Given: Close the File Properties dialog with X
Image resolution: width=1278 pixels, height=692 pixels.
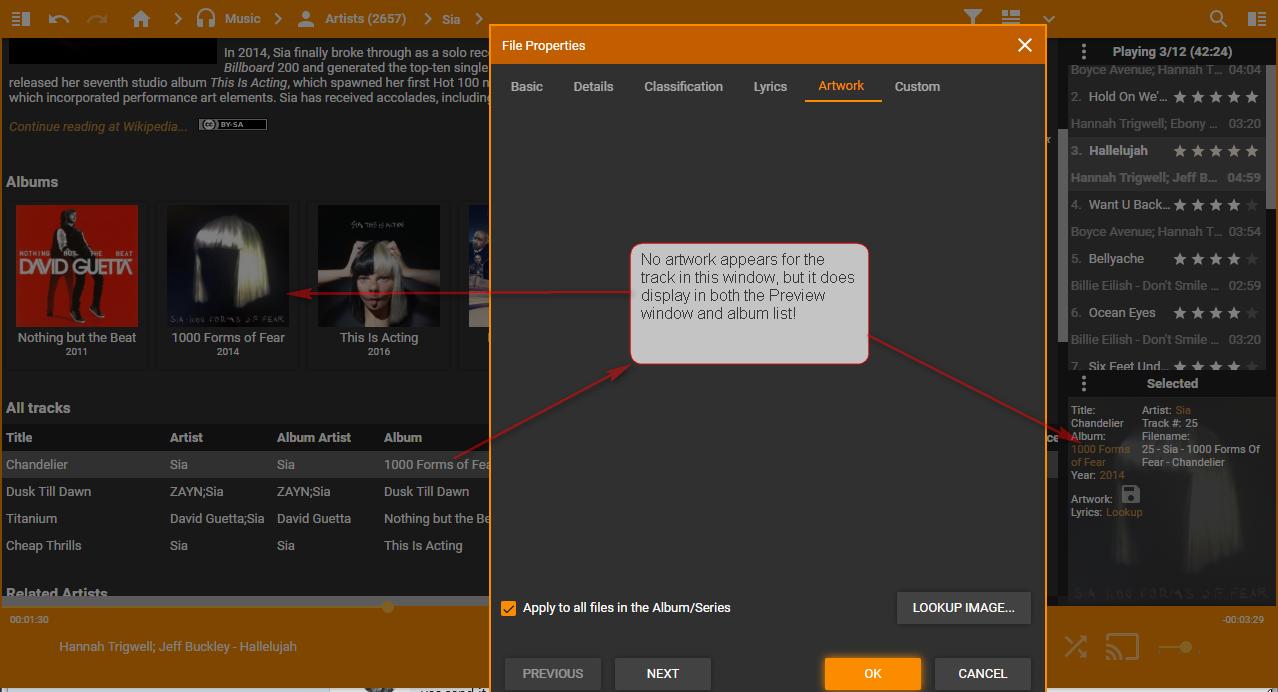Looking at the screenshot, I should point(1024,45).
